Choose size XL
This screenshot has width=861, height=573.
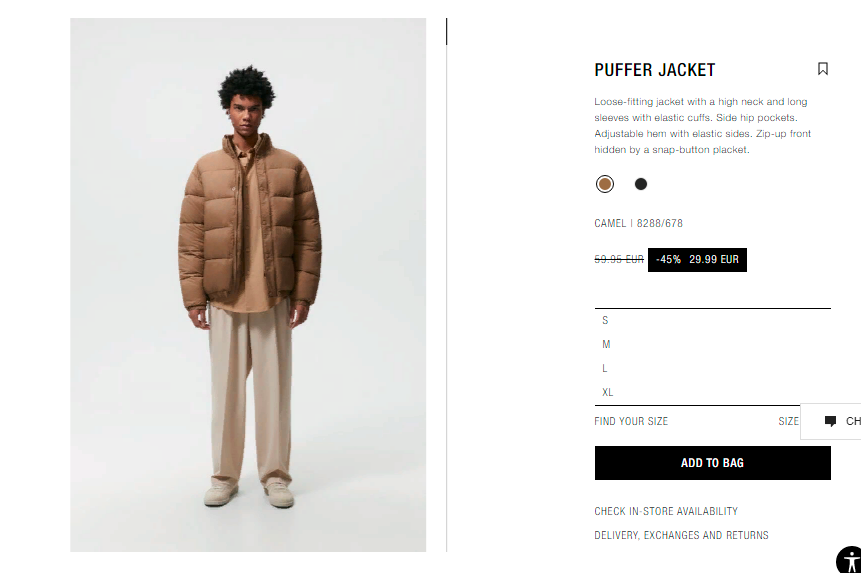click(x=712, y=392)
